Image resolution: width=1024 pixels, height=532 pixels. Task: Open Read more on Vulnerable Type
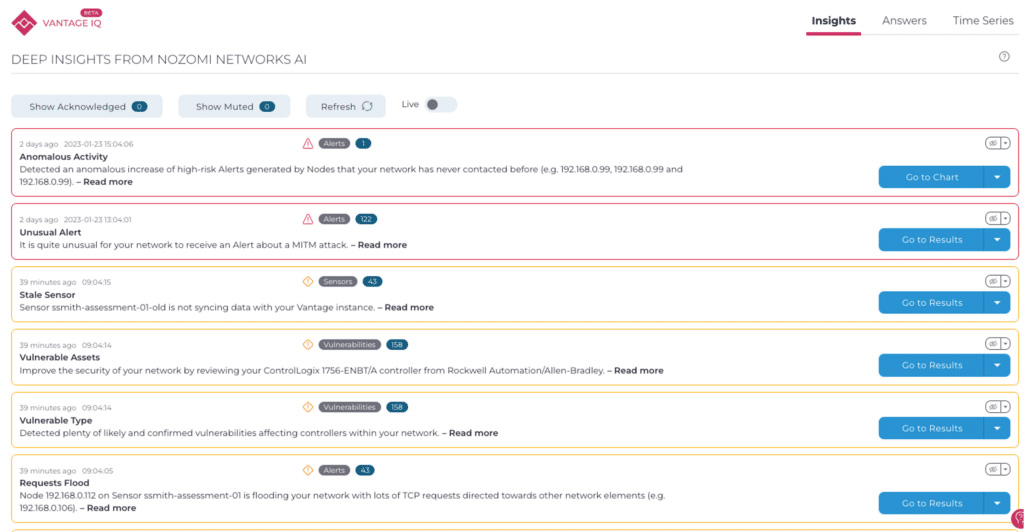[473, 433]
